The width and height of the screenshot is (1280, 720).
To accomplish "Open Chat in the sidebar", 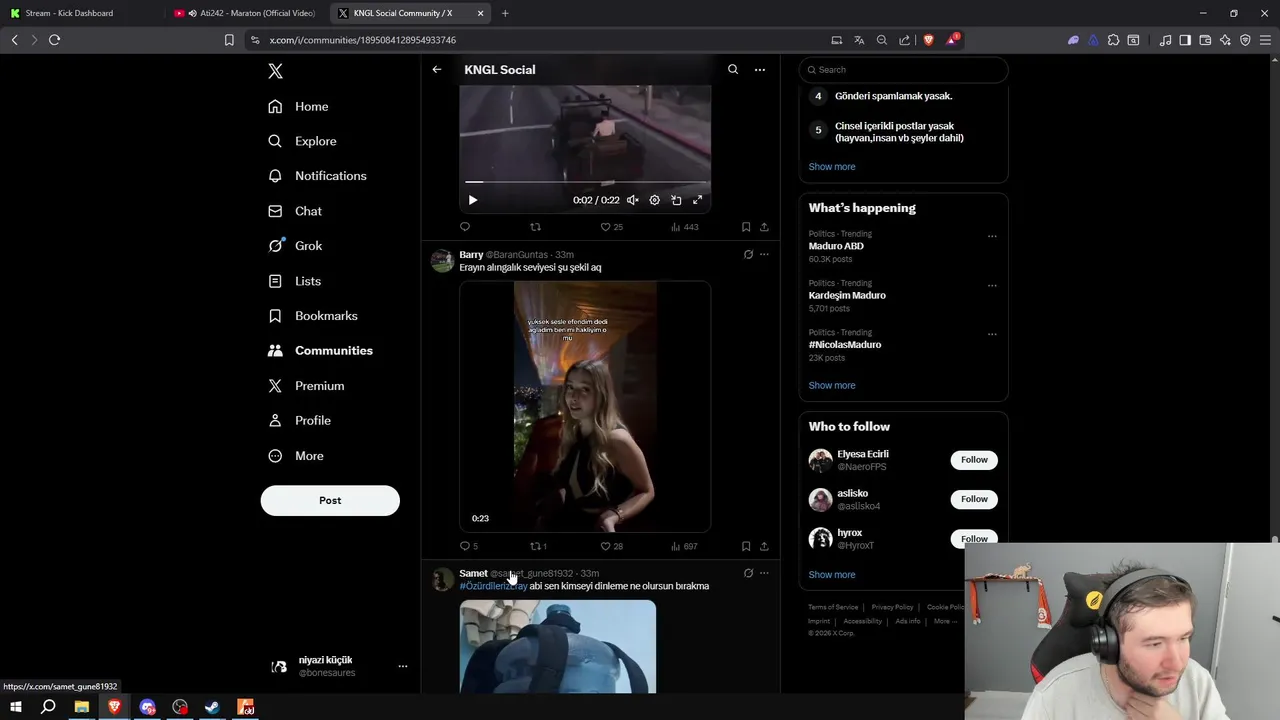I will point(296,211).
